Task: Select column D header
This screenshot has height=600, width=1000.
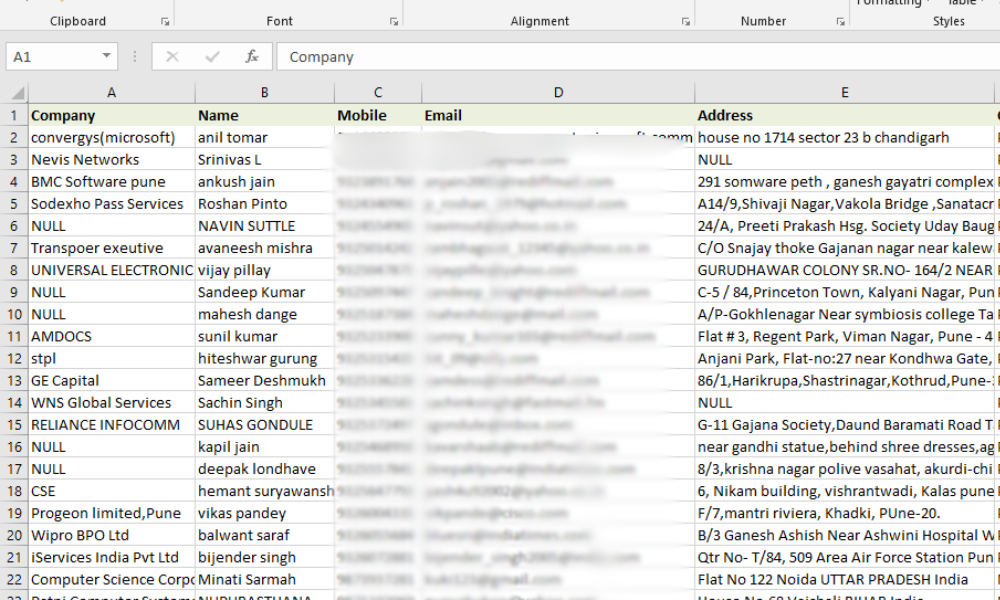Action: (x=558, y=93)
